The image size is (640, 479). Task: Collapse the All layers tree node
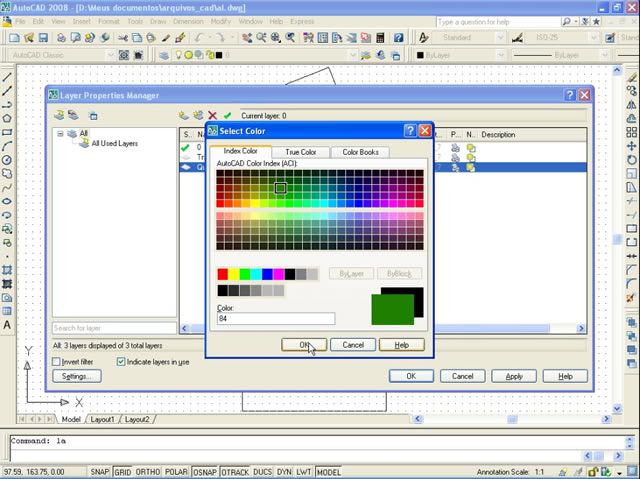click(61, 133)
